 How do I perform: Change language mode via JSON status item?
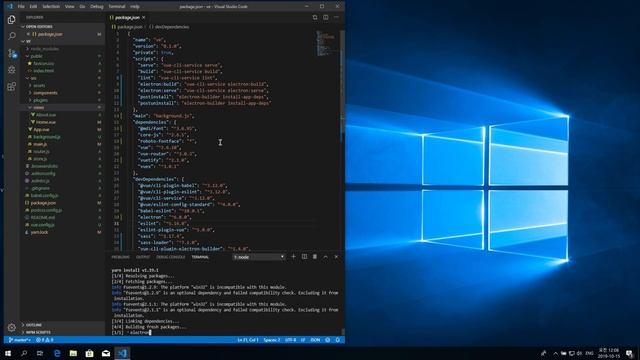(x=316, y=340)
